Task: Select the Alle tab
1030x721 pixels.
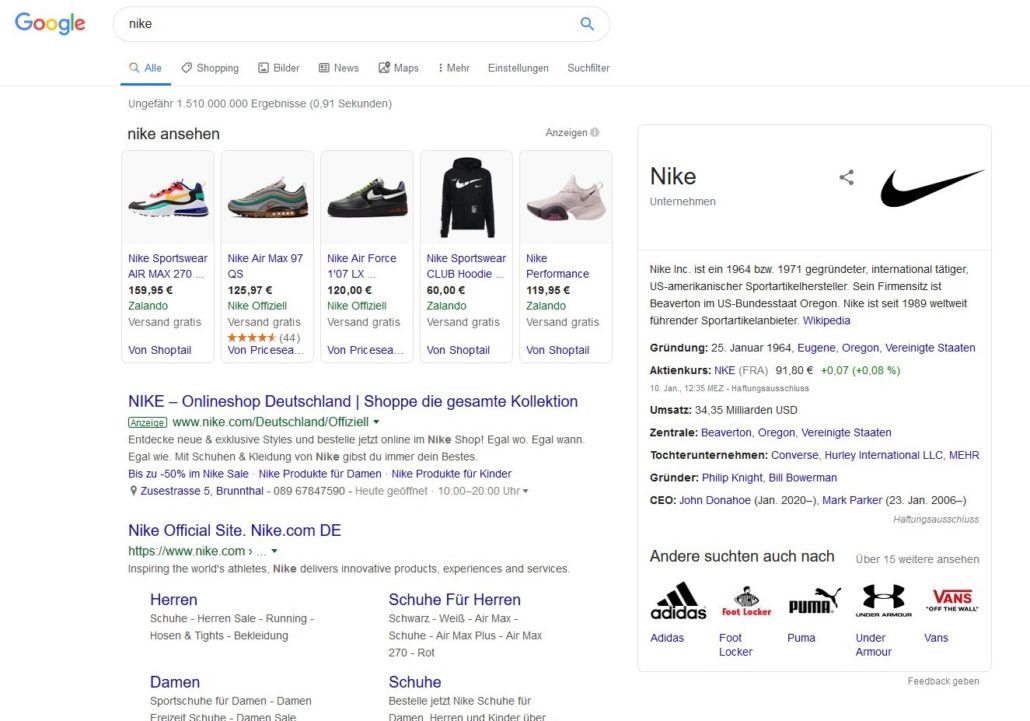Action: tap(145, 68)
